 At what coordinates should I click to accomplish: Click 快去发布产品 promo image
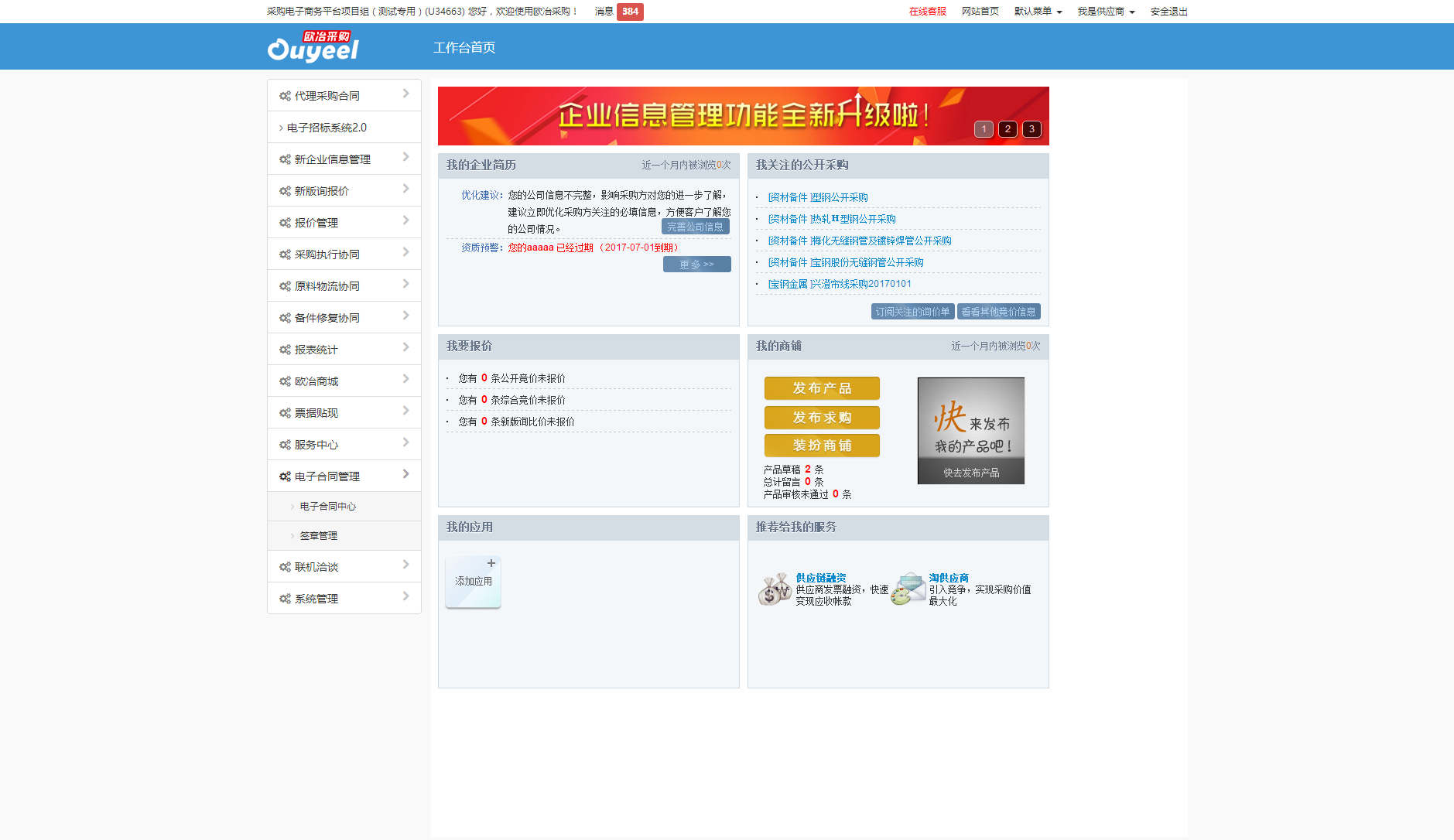(970, 431)
